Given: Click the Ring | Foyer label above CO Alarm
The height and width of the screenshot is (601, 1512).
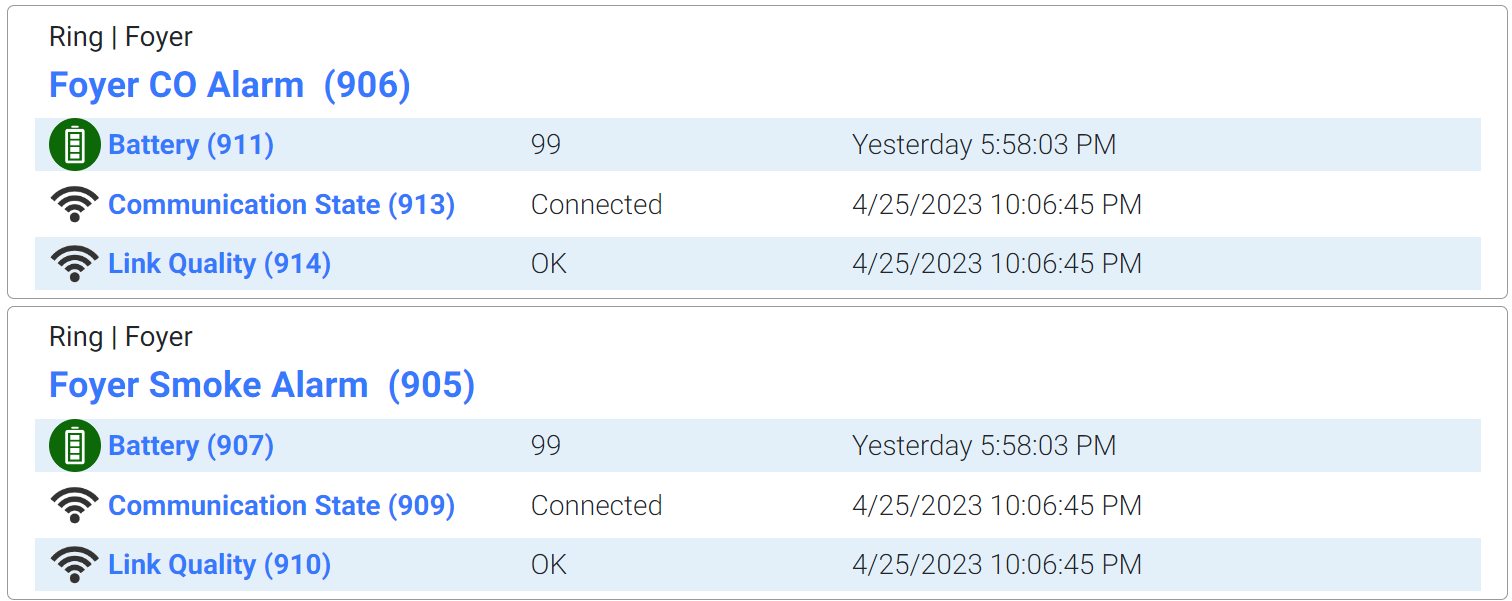Looking at the screenshot, I should pyautogui.click(x=121, y=37).
